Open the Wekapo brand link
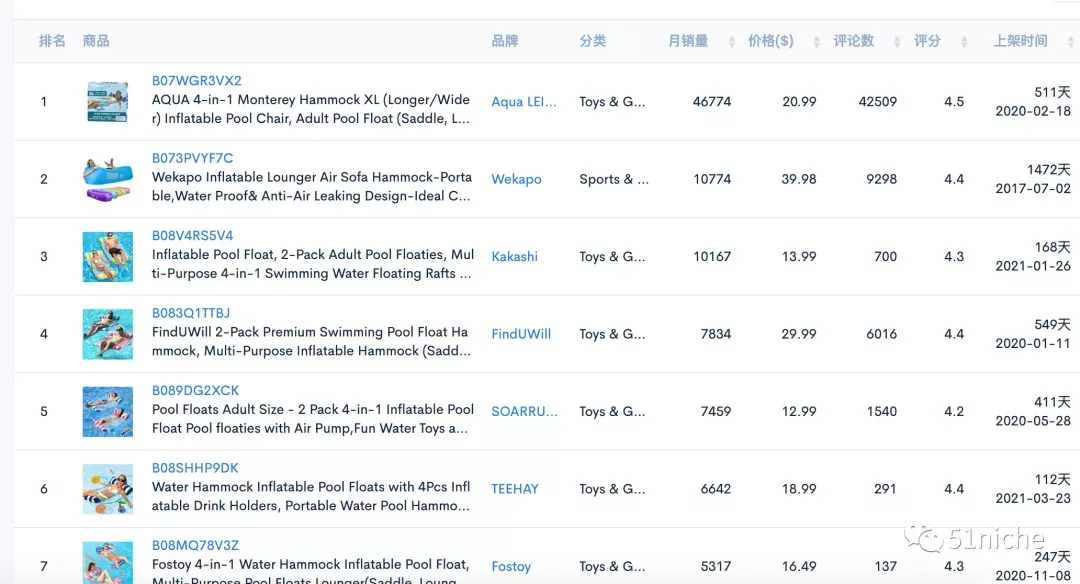The width and height of the screenshot is (1080, 584). [x=516, y=179]
